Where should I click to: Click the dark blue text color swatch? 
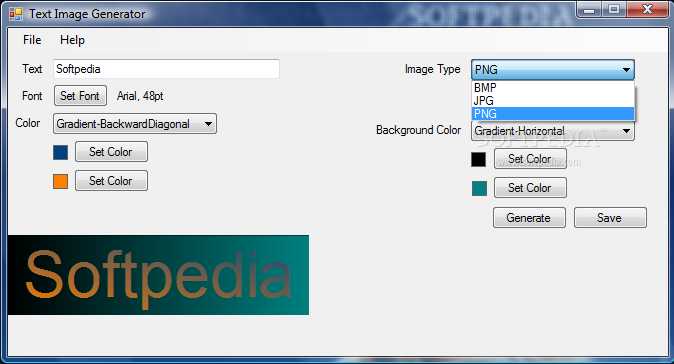pyautogui.click(x=61, y=152)
